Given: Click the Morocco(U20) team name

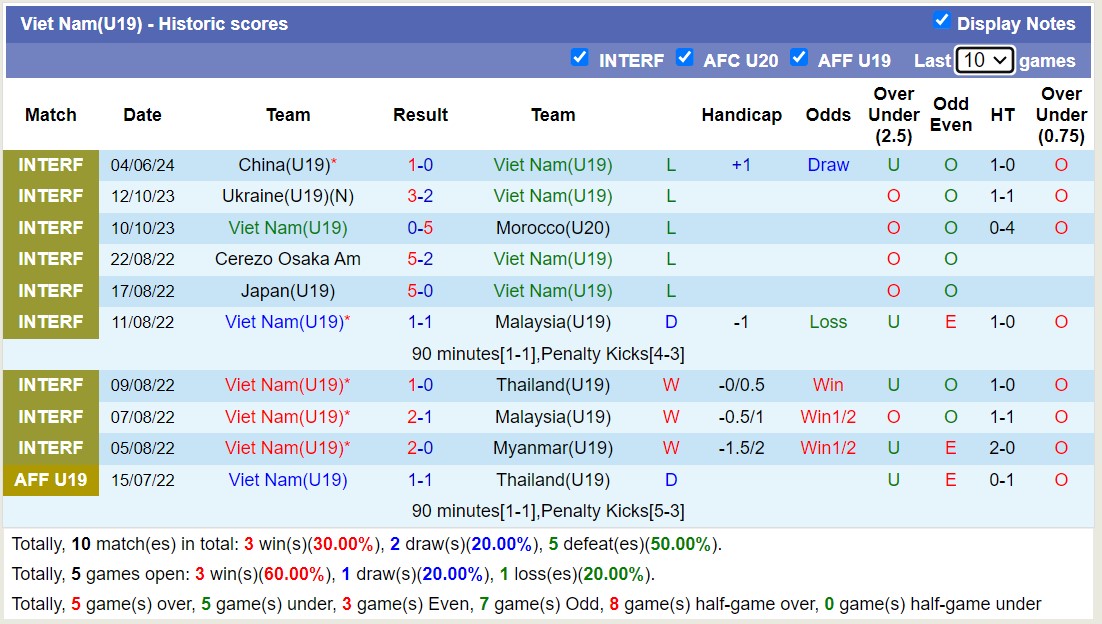Looking at the screenshot, I should pos(552,228).
